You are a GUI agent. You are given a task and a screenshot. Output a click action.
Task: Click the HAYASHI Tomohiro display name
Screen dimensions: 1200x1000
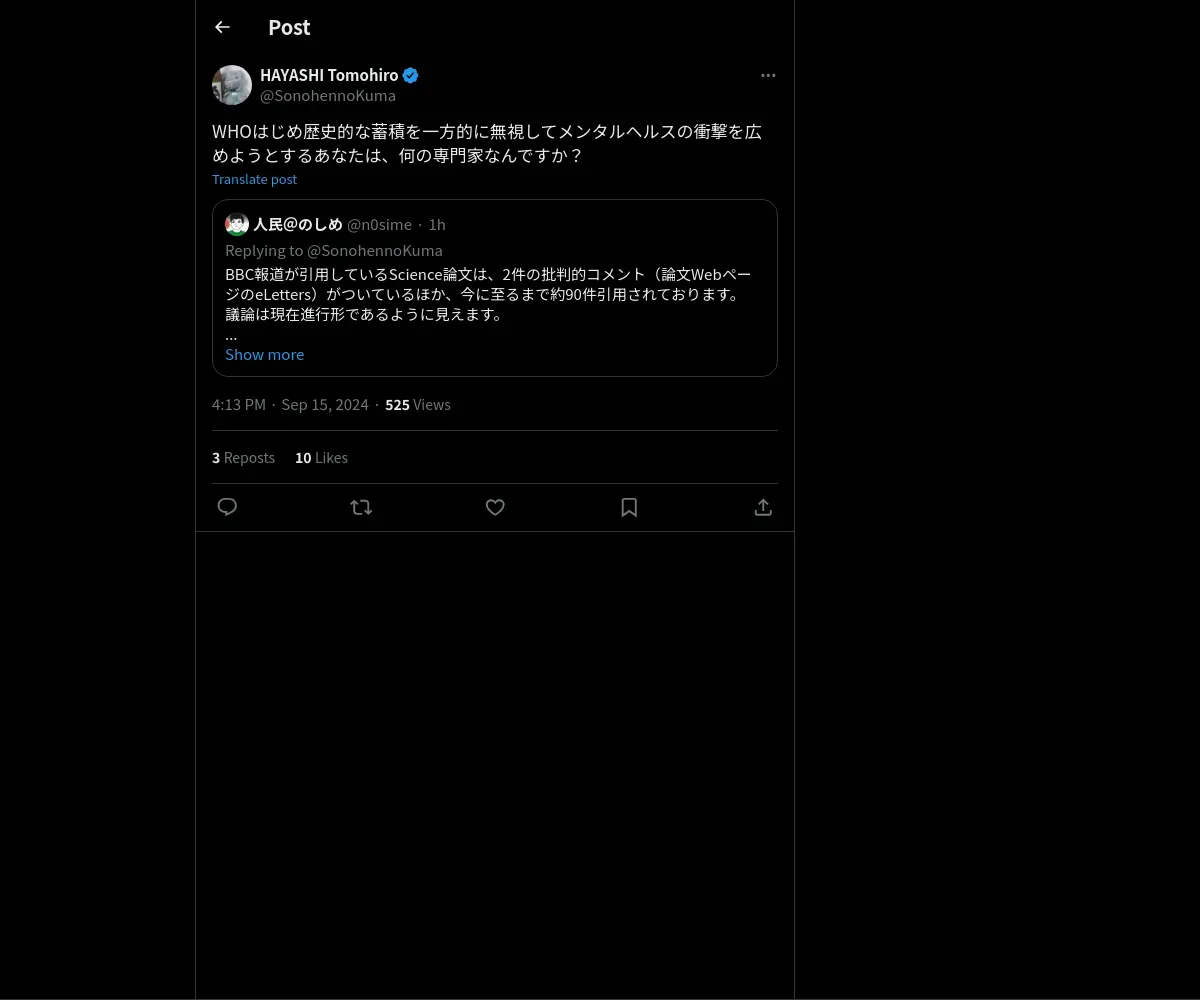click(329, 75)
